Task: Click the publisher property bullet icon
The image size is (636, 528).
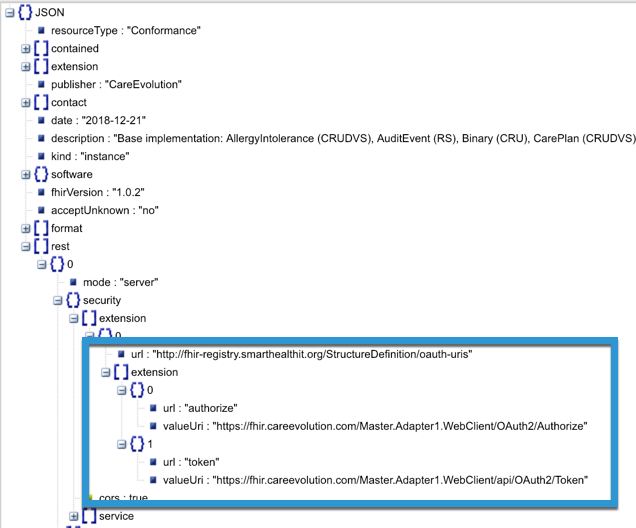Action: point(41,84)
